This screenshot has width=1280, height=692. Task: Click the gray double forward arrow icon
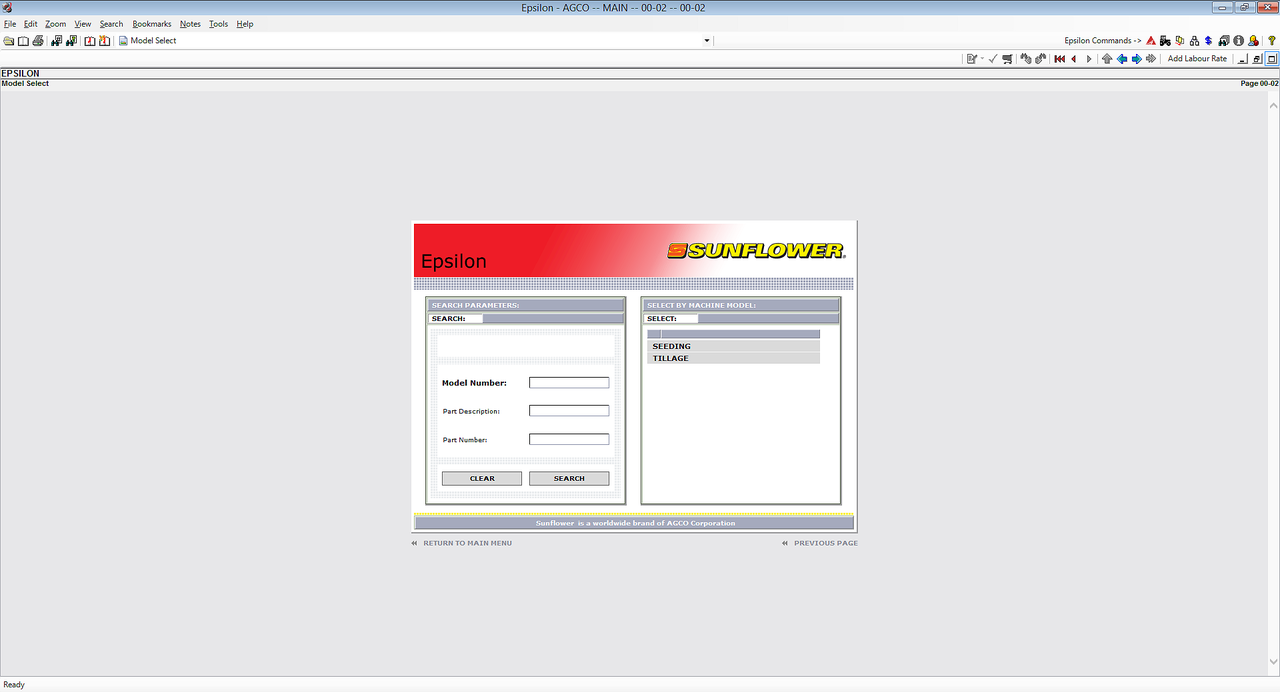1151,59
